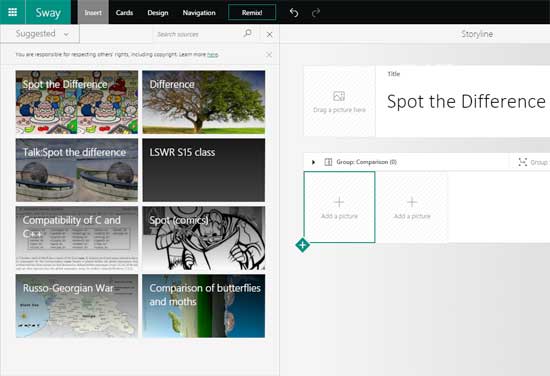Select Comparison of butterflies and moths thumbnail

tap(203, 306)
